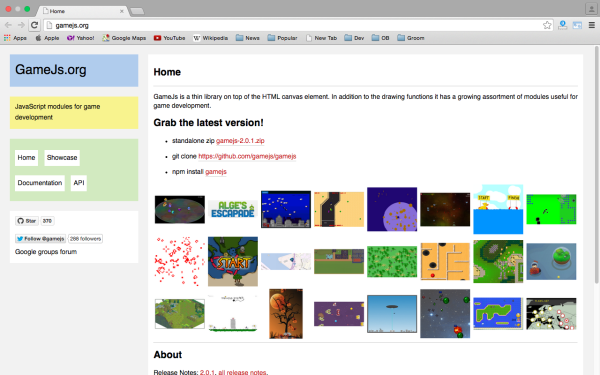
Task: Click the GitHub Star button
Action: click(x=27, y=221)
